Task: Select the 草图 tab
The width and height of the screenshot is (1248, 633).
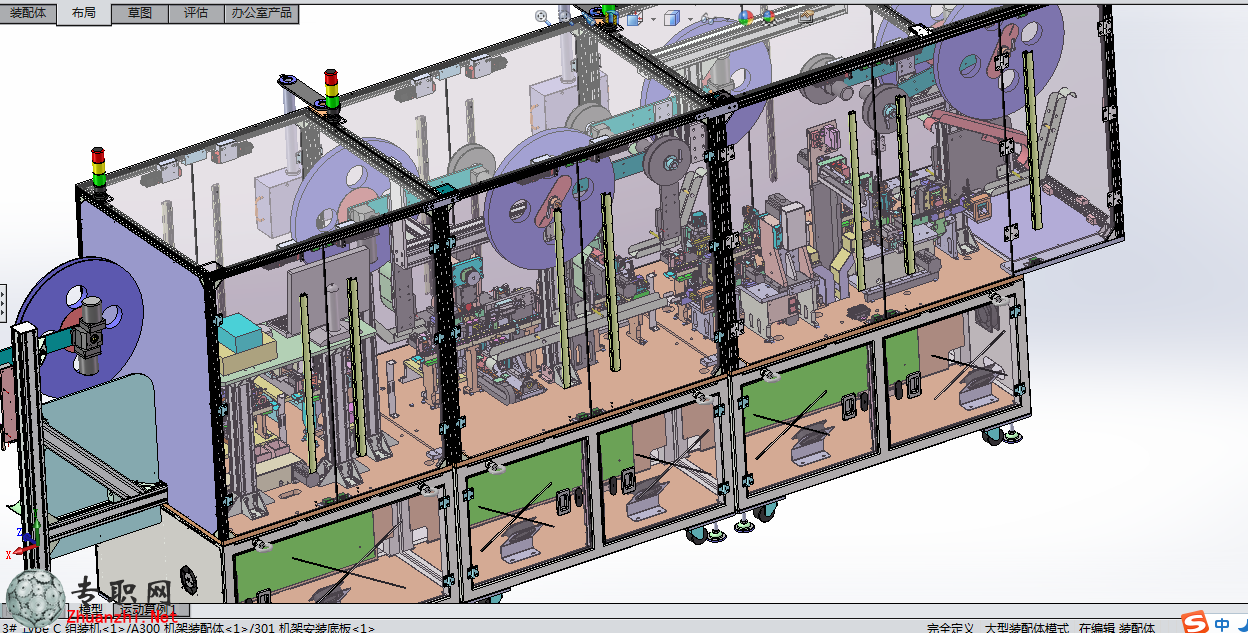Action: click(x=140, y=13)
